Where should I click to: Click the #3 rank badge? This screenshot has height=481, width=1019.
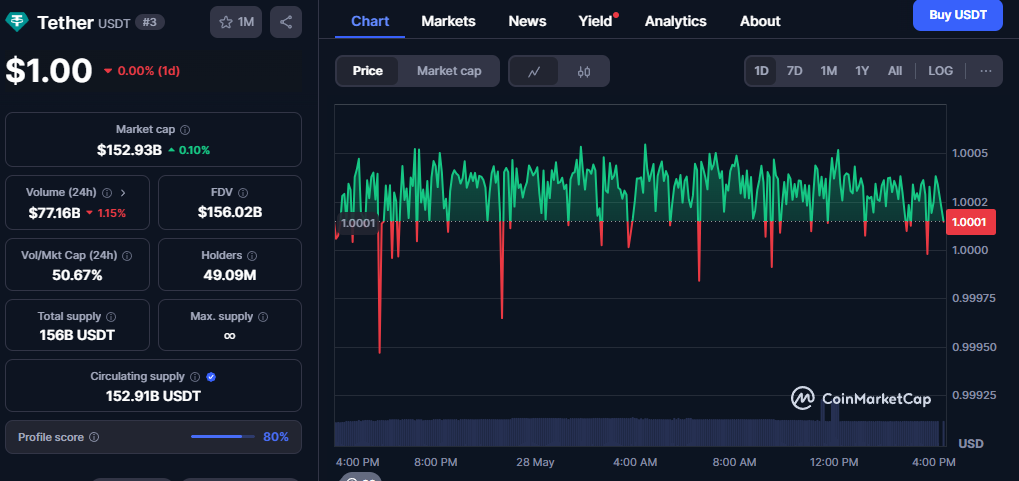pyautogui.click(x=149, y=22)
